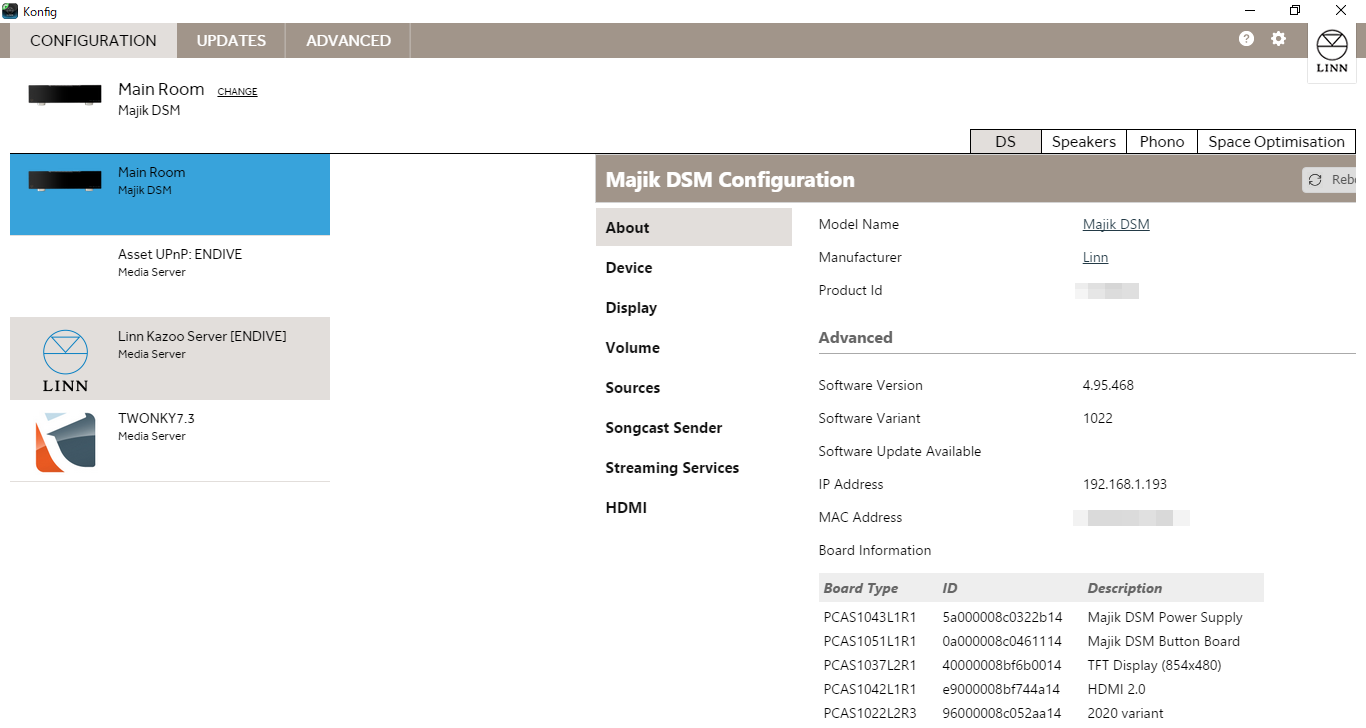Click board type PCAS1042L1R1
This screenshot has width=1366, height=728.
(870, 689)
